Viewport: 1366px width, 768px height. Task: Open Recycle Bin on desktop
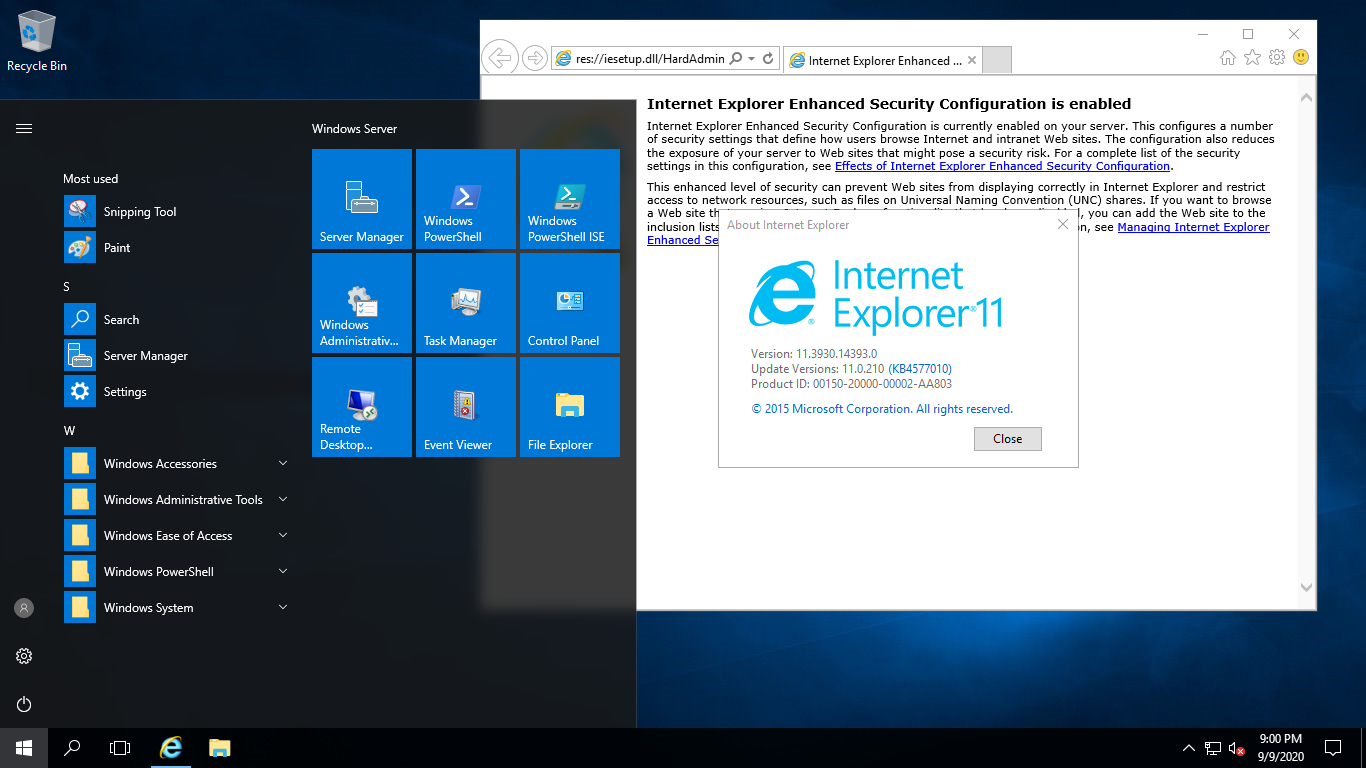point(37,42)
